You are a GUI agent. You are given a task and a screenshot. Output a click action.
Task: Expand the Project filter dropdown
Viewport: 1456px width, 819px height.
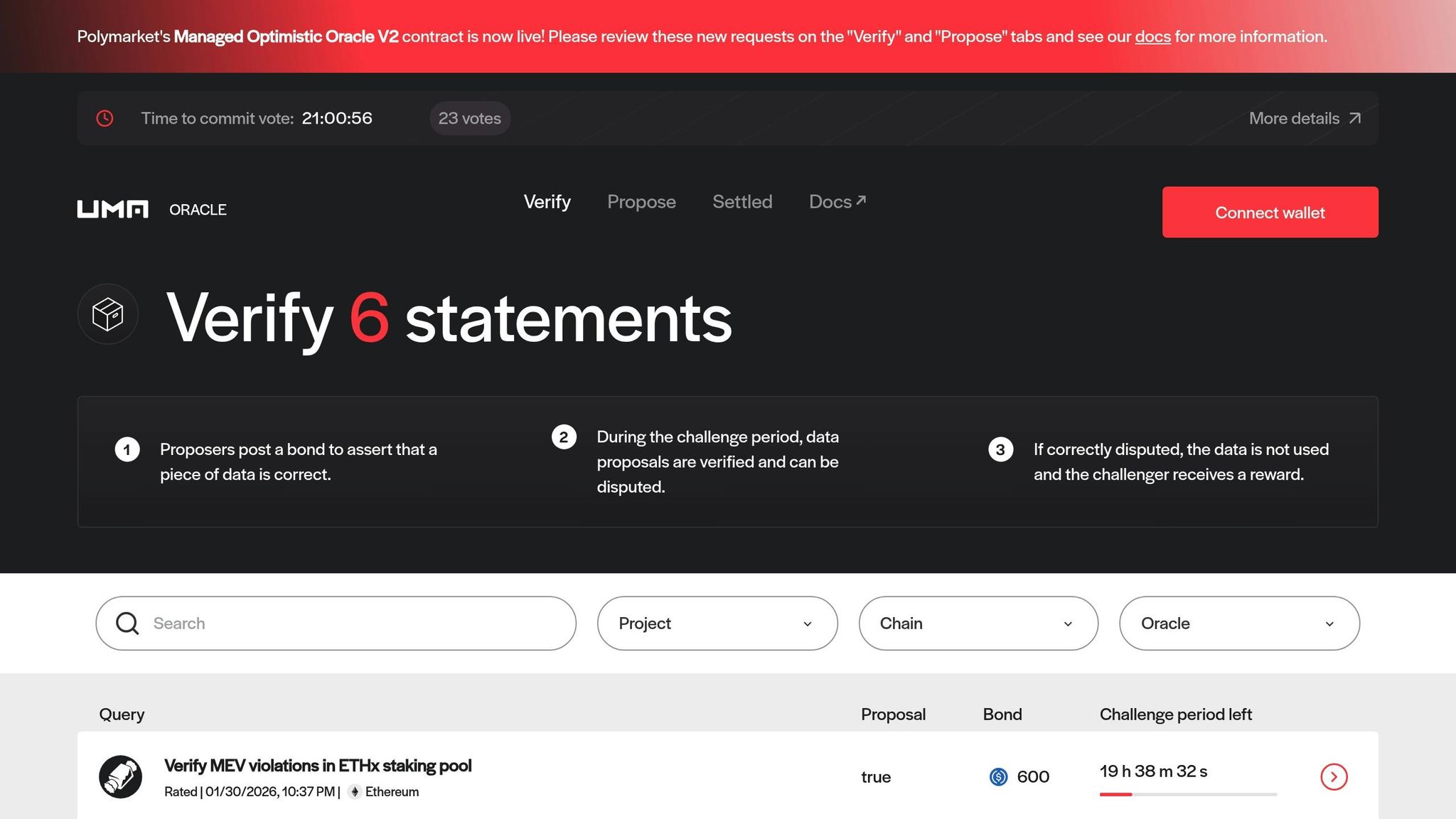point(717,623)
